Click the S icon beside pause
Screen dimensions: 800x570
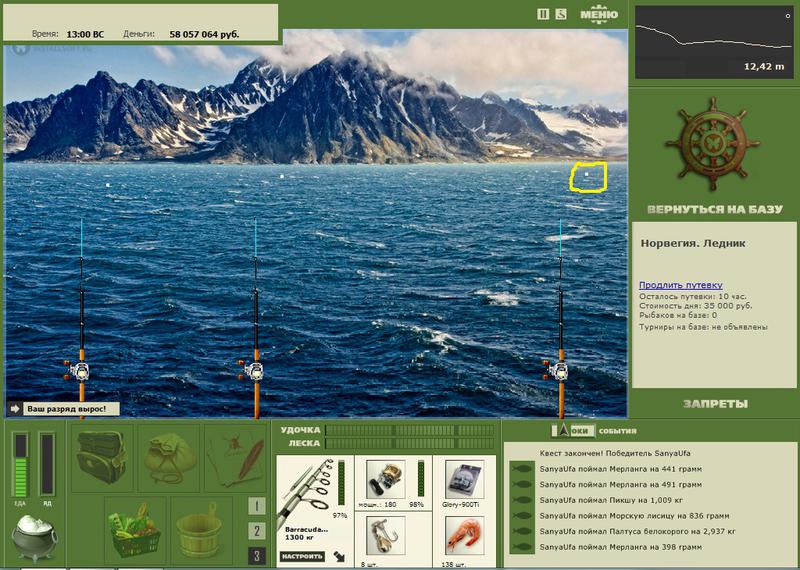(561, 14)
